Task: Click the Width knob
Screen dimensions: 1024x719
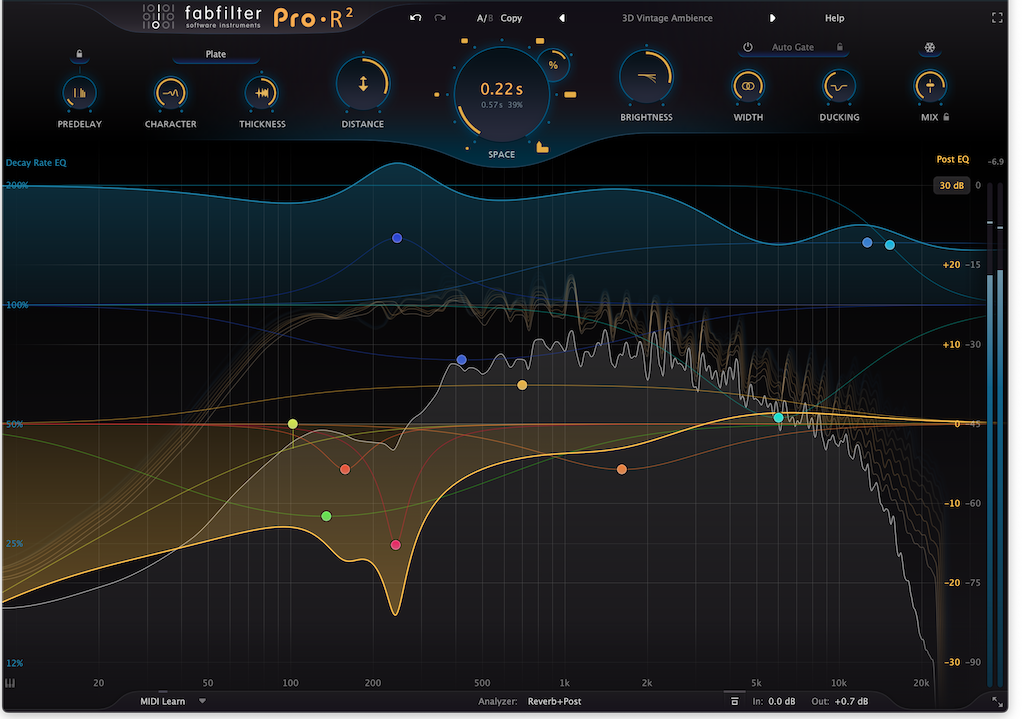Action: 748,86
